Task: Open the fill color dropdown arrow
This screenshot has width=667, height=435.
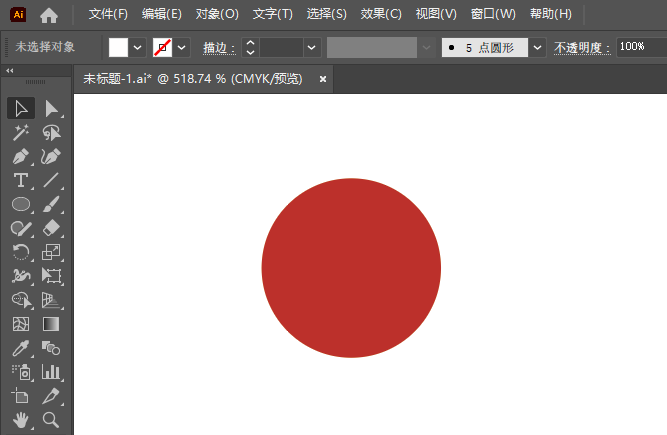Action: (x=138, y=47)
